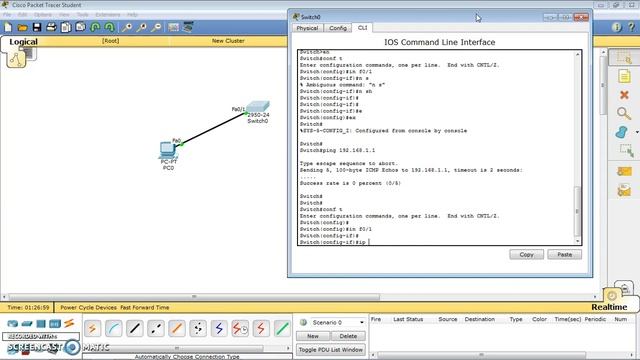Click the Delete scenario button

(348, 336)
